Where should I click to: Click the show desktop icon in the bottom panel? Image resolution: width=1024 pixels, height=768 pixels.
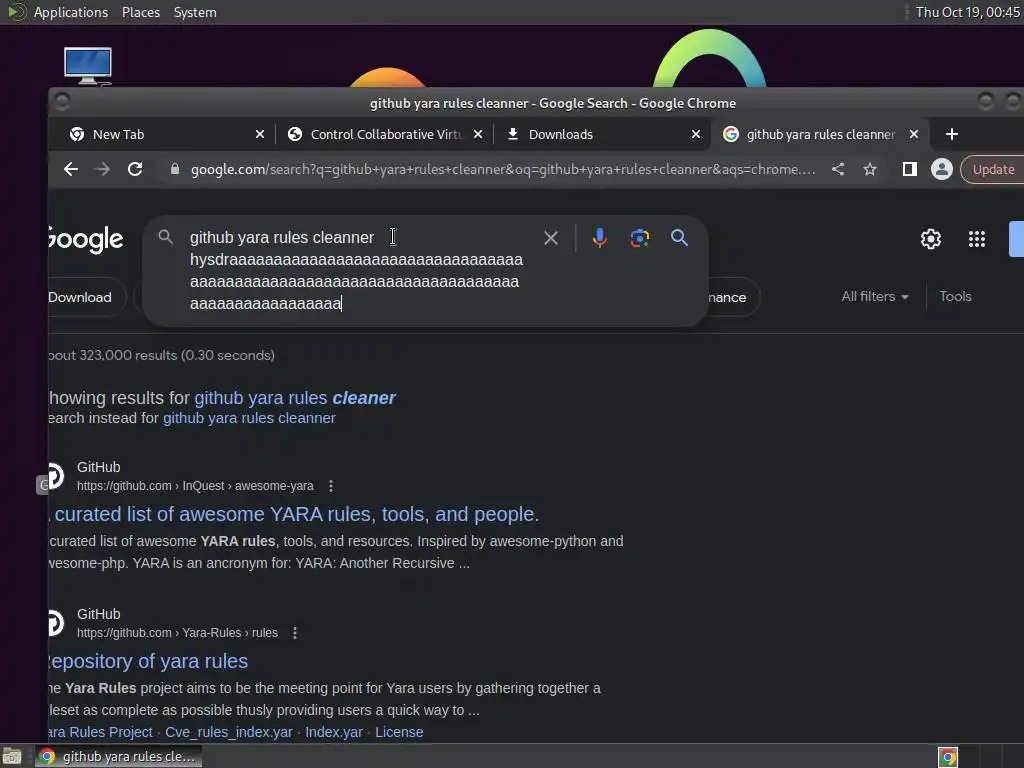[x=12, y=758]
